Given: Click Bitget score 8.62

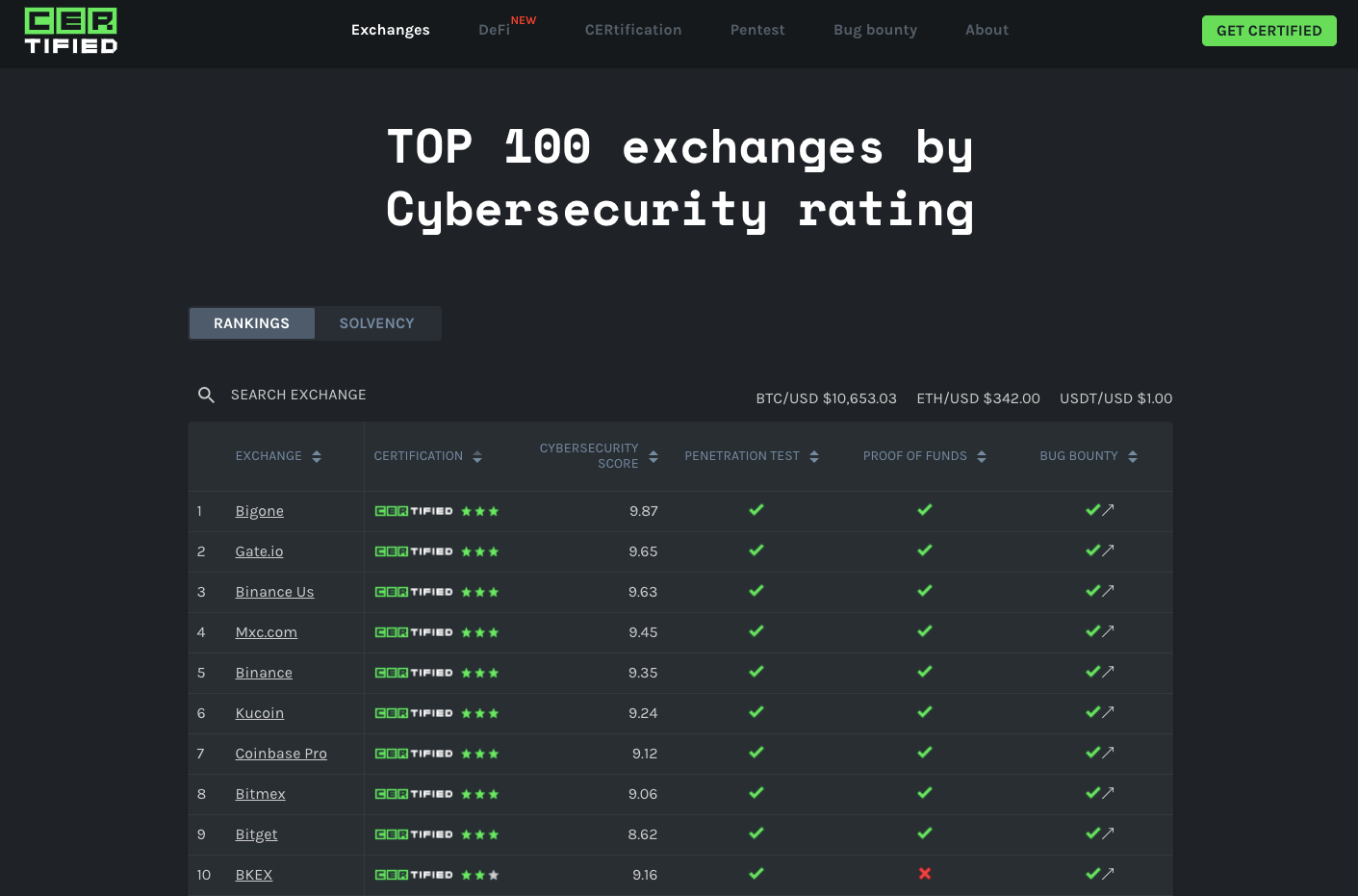Looking at the screenshot, I should 643,834.
